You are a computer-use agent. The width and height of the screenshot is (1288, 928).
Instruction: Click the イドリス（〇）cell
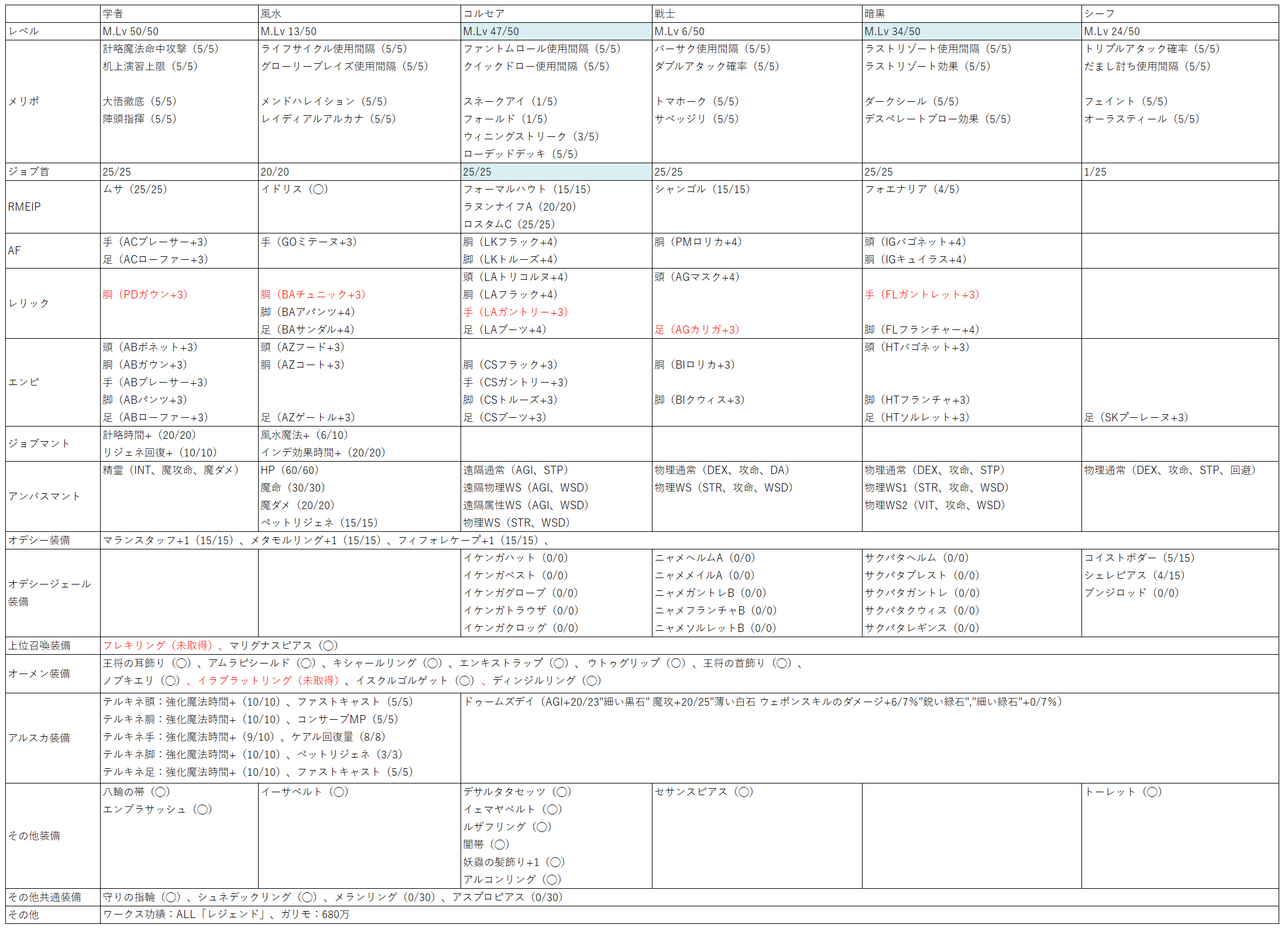(294, 189)
